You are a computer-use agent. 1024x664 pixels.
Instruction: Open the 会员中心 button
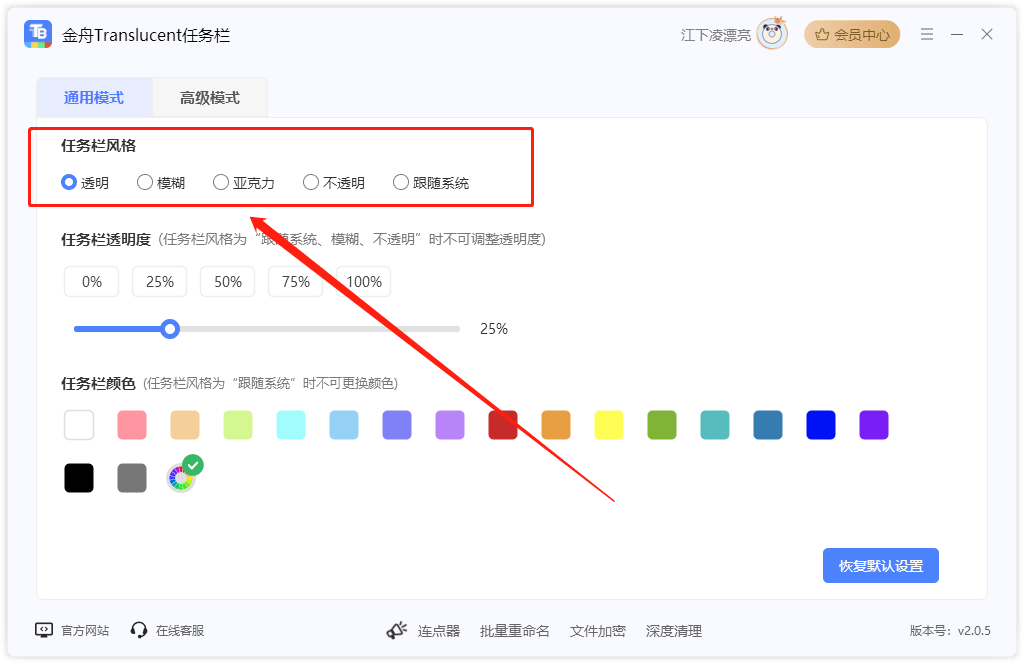click(852, 35)
